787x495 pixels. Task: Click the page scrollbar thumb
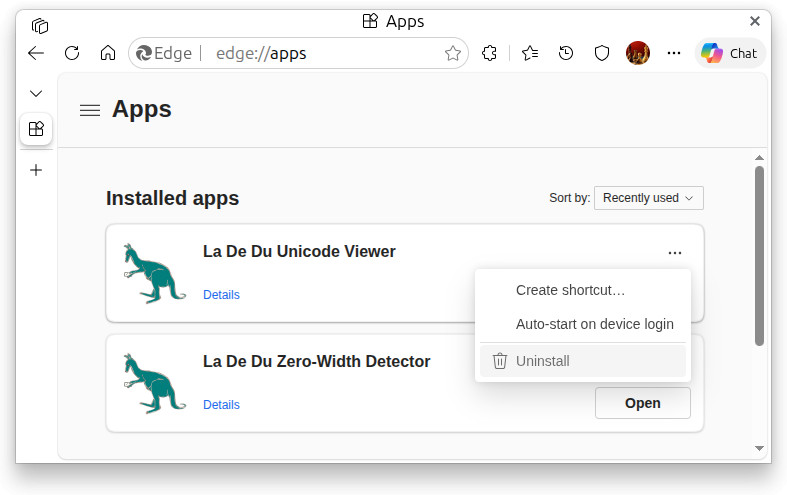759,256
